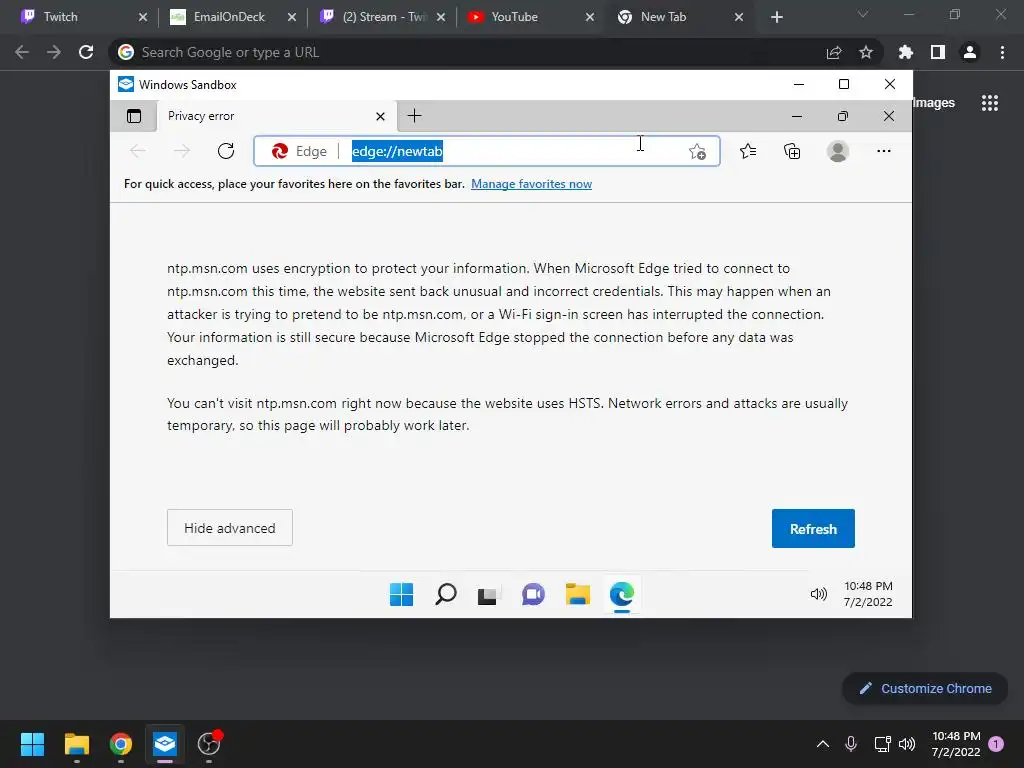Open OBS Studio taskbar icon

(x=209, y=744)
